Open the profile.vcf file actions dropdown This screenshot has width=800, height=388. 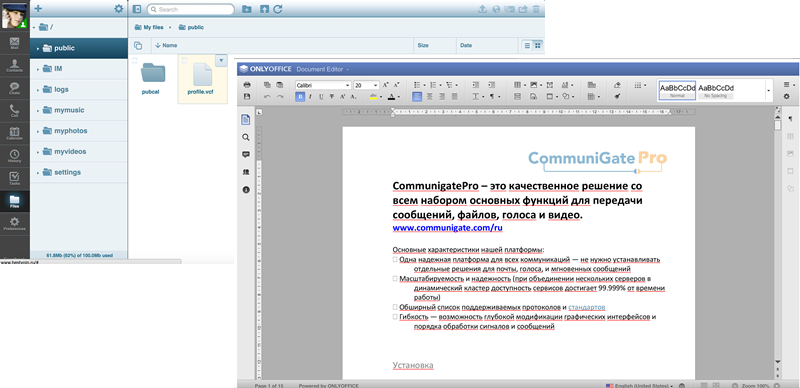(220, 61)
